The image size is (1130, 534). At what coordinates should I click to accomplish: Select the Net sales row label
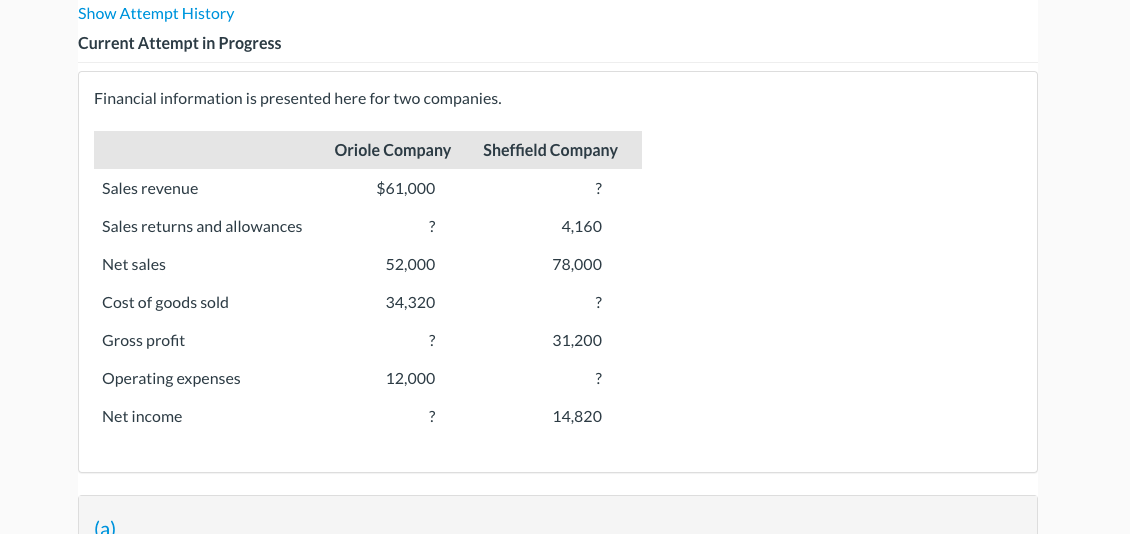coord(134,264)
